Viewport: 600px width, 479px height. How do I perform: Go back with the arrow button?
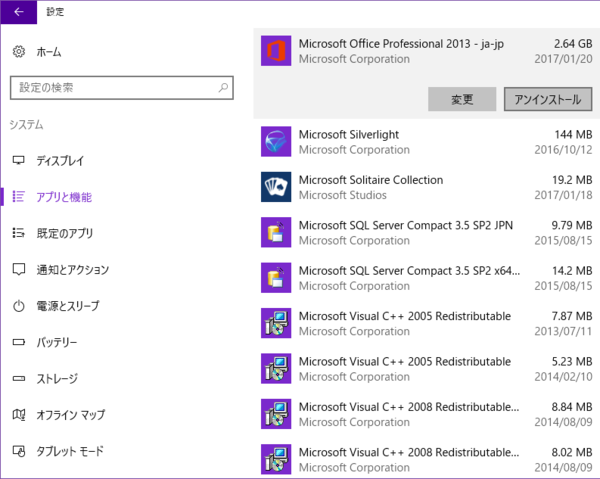pyautogui.click(x=18, y=12)
